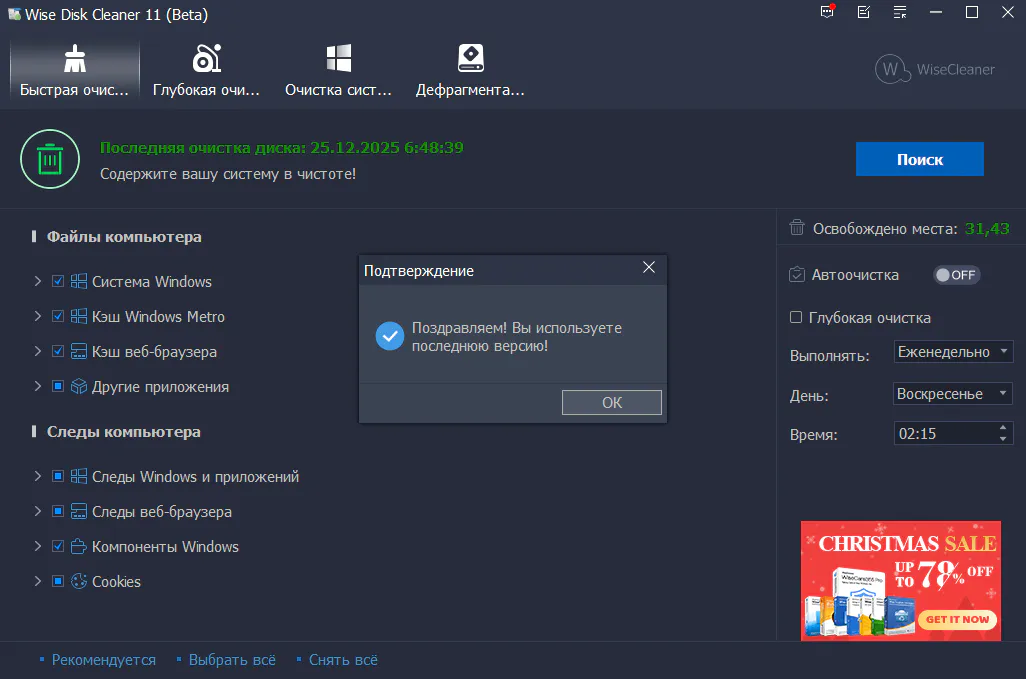Image resolution: width=1026 pixels, height=679 pixels.
Task: Open the Deep Clean broom-disk icon
Action: (206, 59)
